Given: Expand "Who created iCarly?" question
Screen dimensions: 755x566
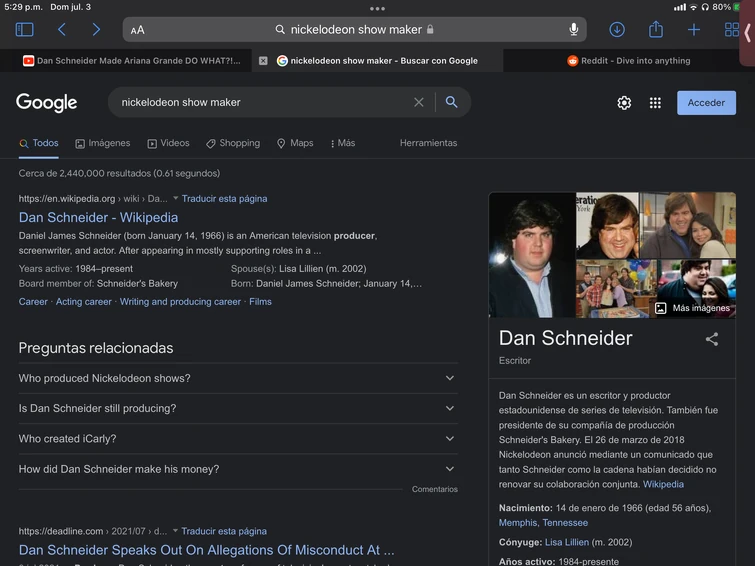Looking at the screenshot, I should [x=238, y=439].
